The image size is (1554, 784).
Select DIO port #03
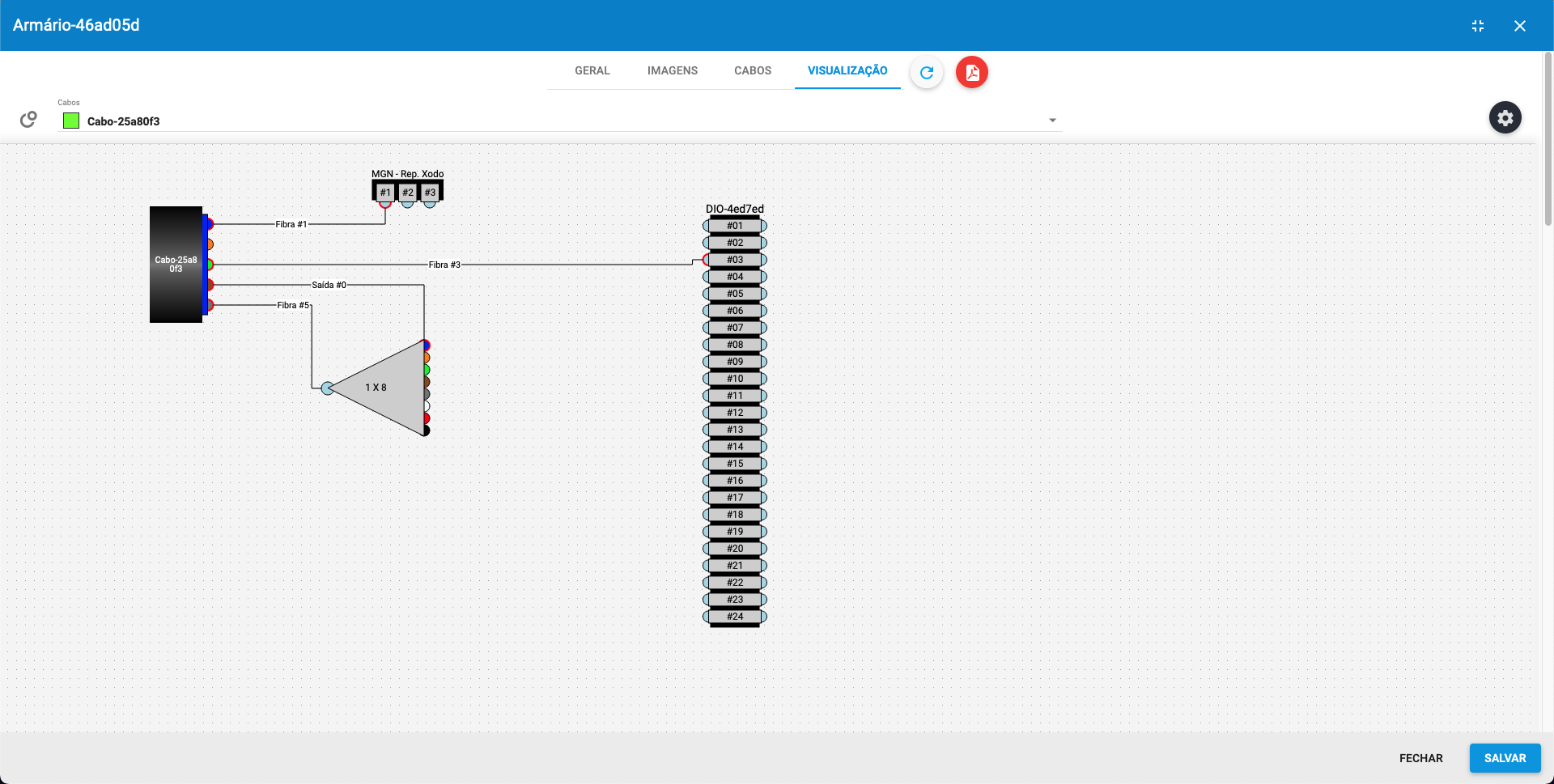click(x=734, y=260)
